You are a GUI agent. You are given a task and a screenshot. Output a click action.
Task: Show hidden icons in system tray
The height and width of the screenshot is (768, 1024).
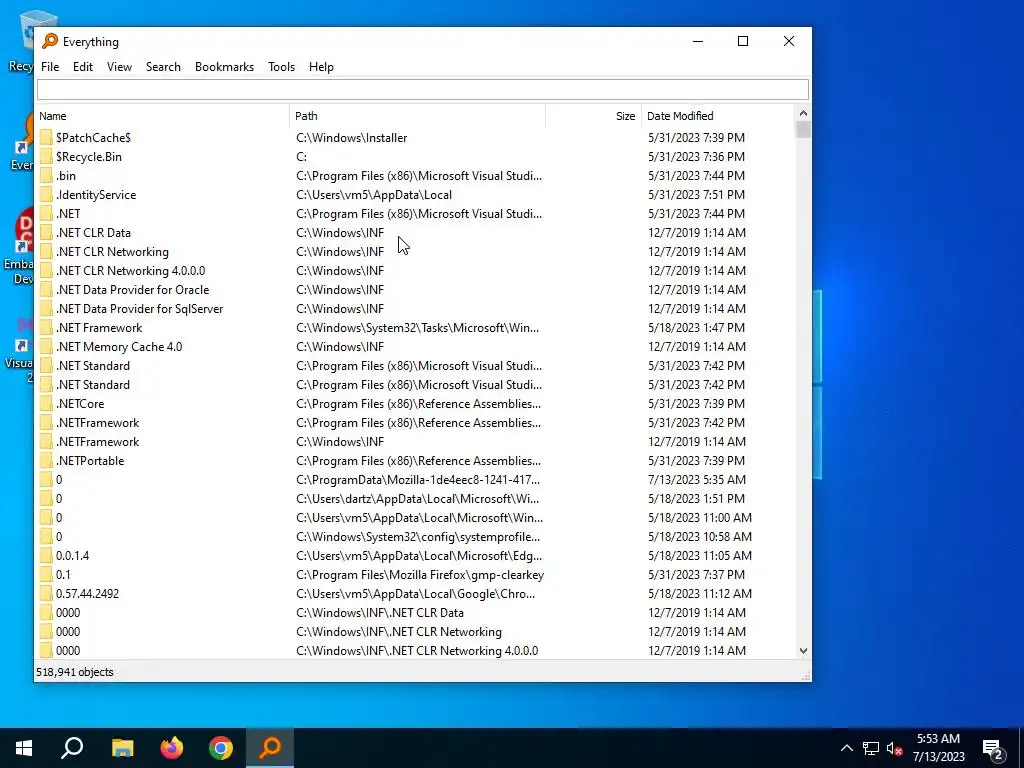[x=846, y=748]
